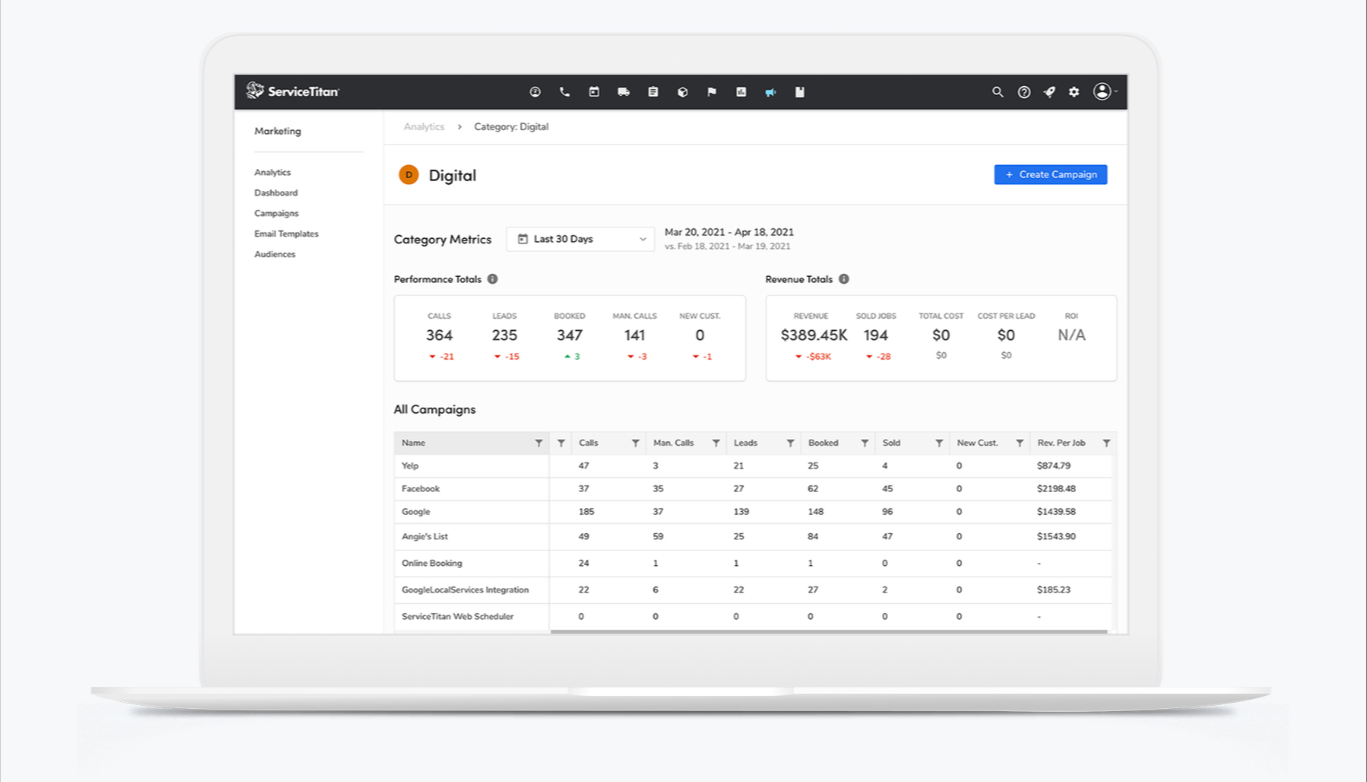Open the inventory box icon

[682, 91]
